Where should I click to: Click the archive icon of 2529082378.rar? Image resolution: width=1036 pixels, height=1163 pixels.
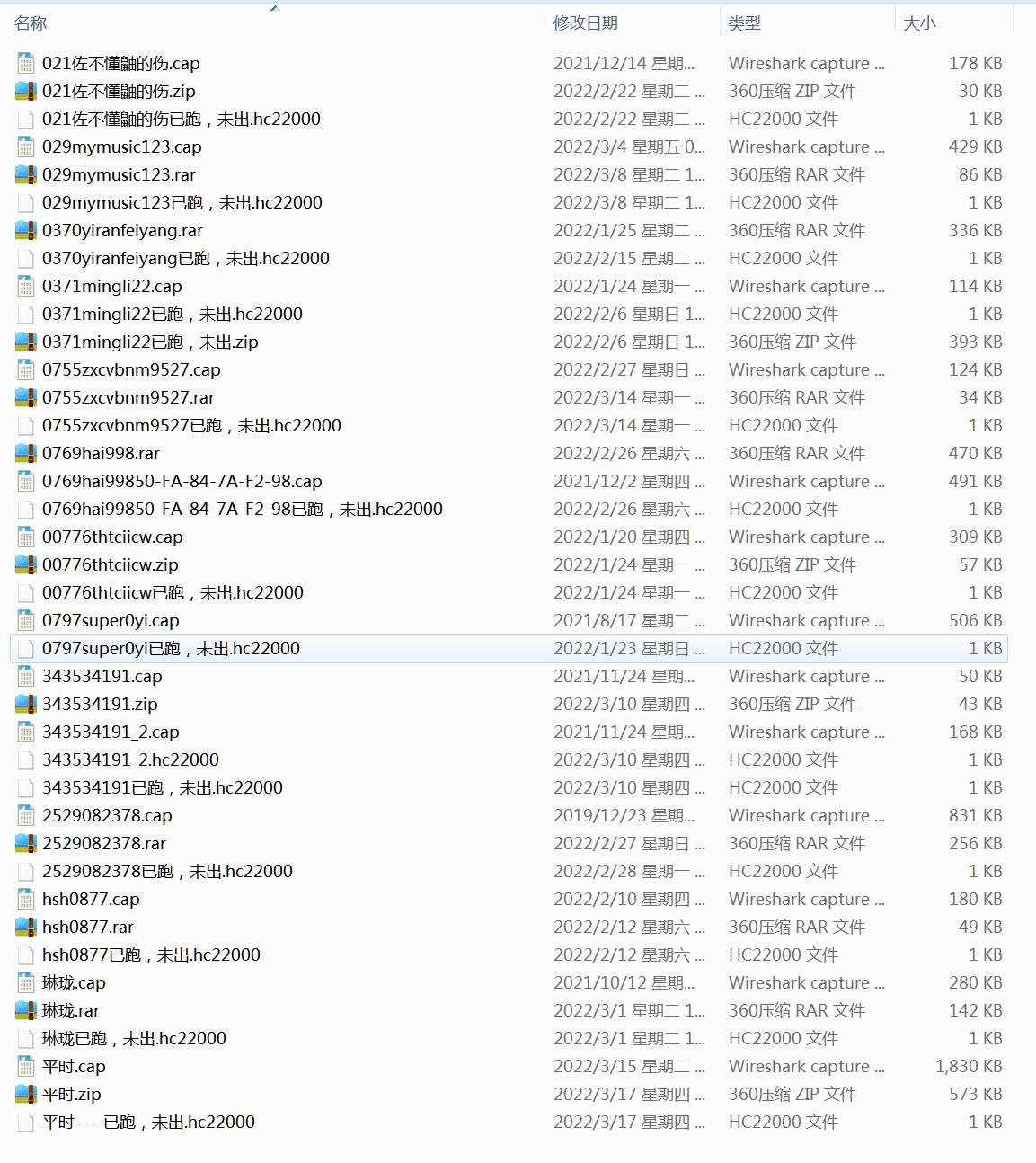pos(26,843)
